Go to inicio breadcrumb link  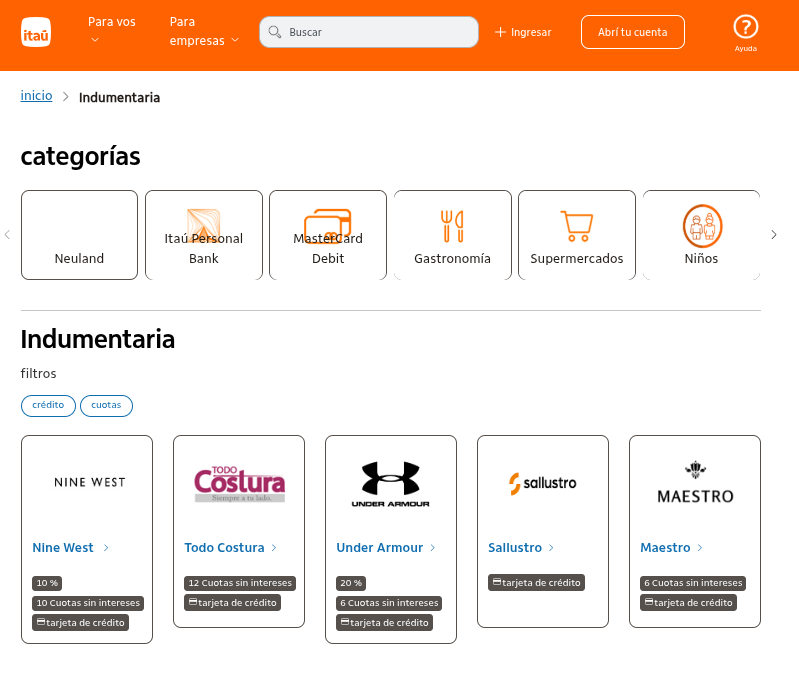[x=36, y=96]
